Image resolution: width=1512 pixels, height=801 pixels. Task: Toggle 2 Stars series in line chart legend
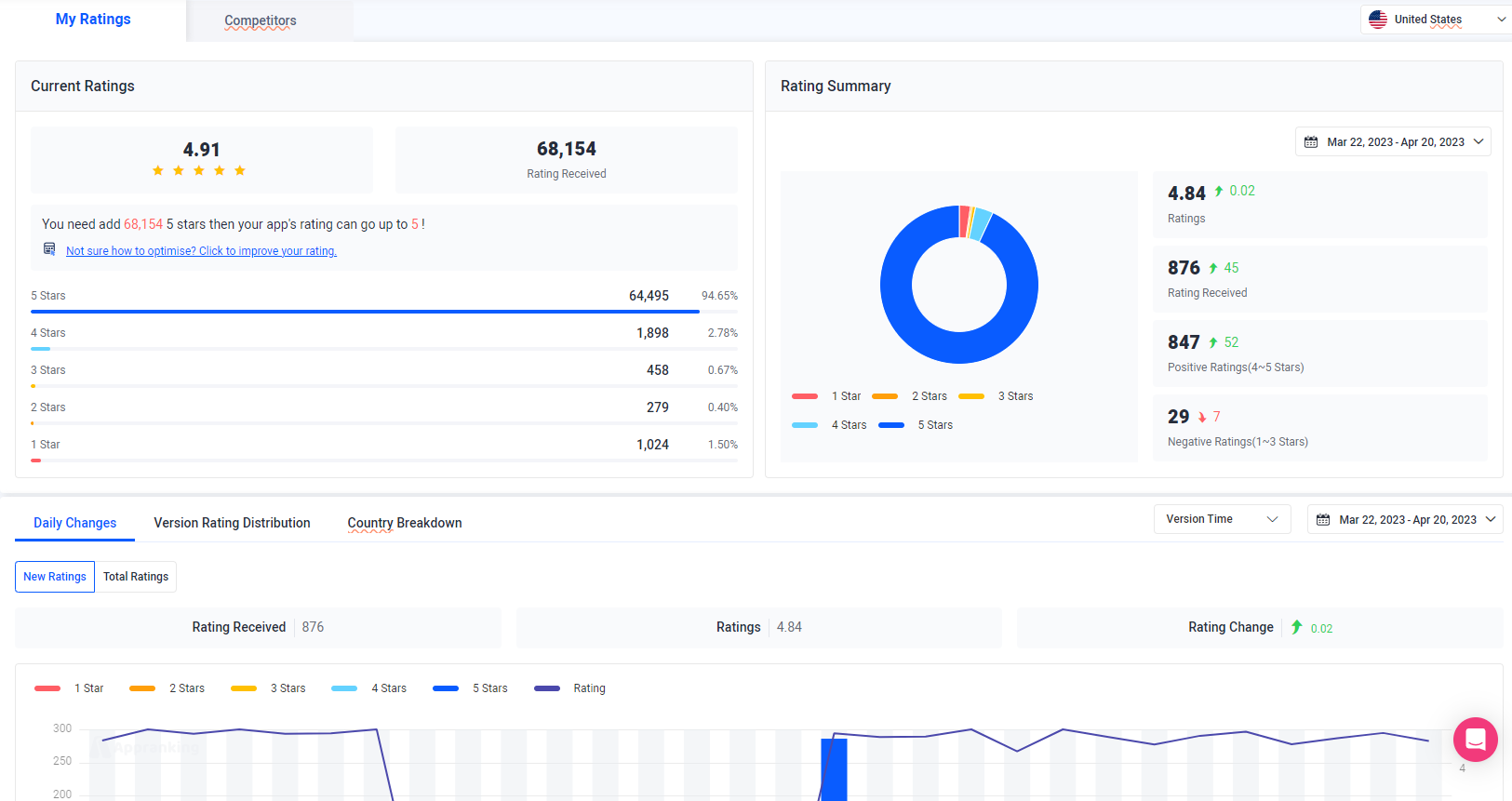(x=167, y=688)
